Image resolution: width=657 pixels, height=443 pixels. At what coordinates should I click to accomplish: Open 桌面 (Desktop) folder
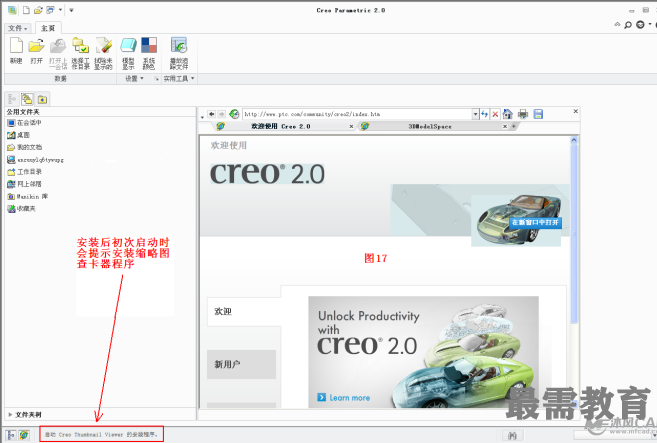(19, 135)
